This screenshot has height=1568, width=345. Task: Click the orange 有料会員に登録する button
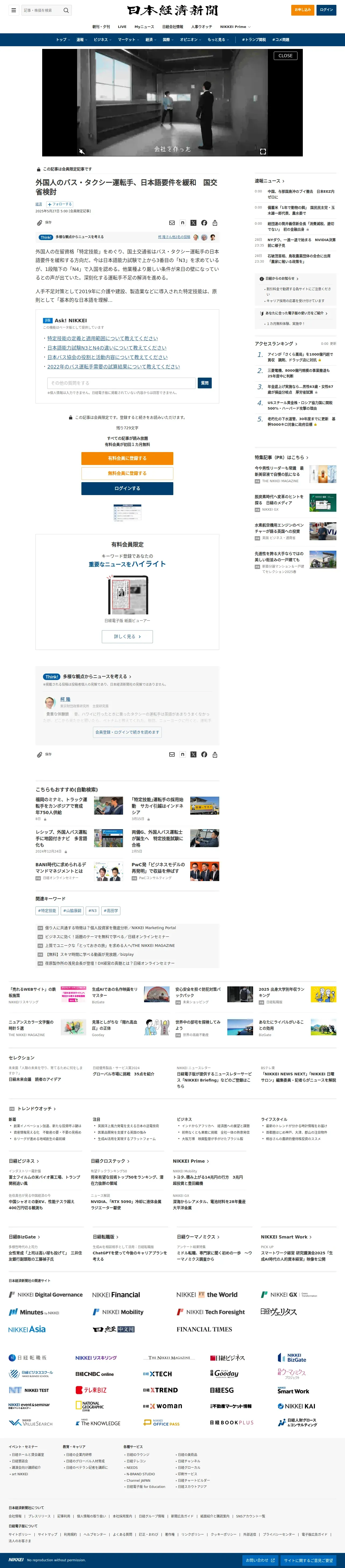(x=127, y=458)
